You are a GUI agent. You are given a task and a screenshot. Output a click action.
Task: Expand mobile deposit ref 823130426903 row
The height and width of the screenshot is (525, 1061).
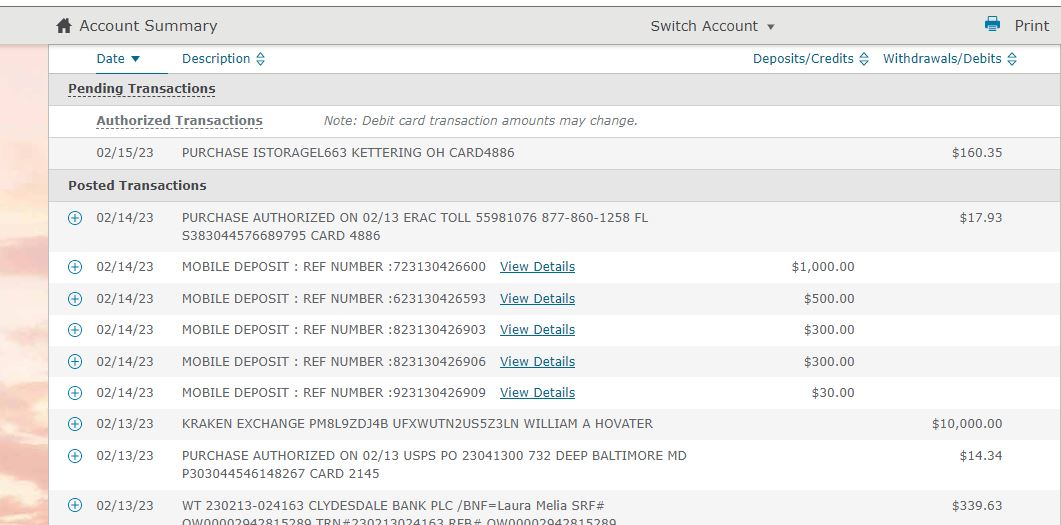coord(75,330)
